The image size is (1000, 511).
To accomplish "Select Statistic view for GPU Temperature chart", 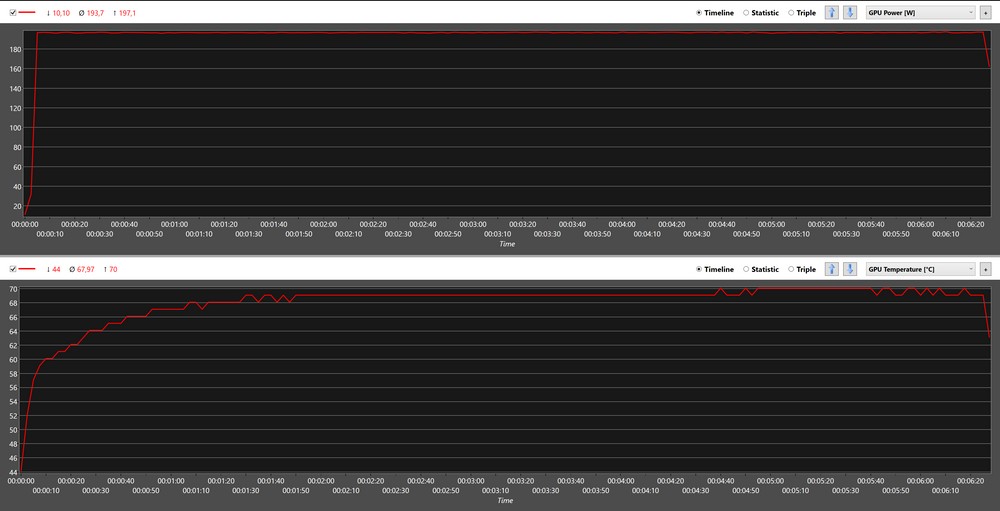I will click(x=746, y=269).
